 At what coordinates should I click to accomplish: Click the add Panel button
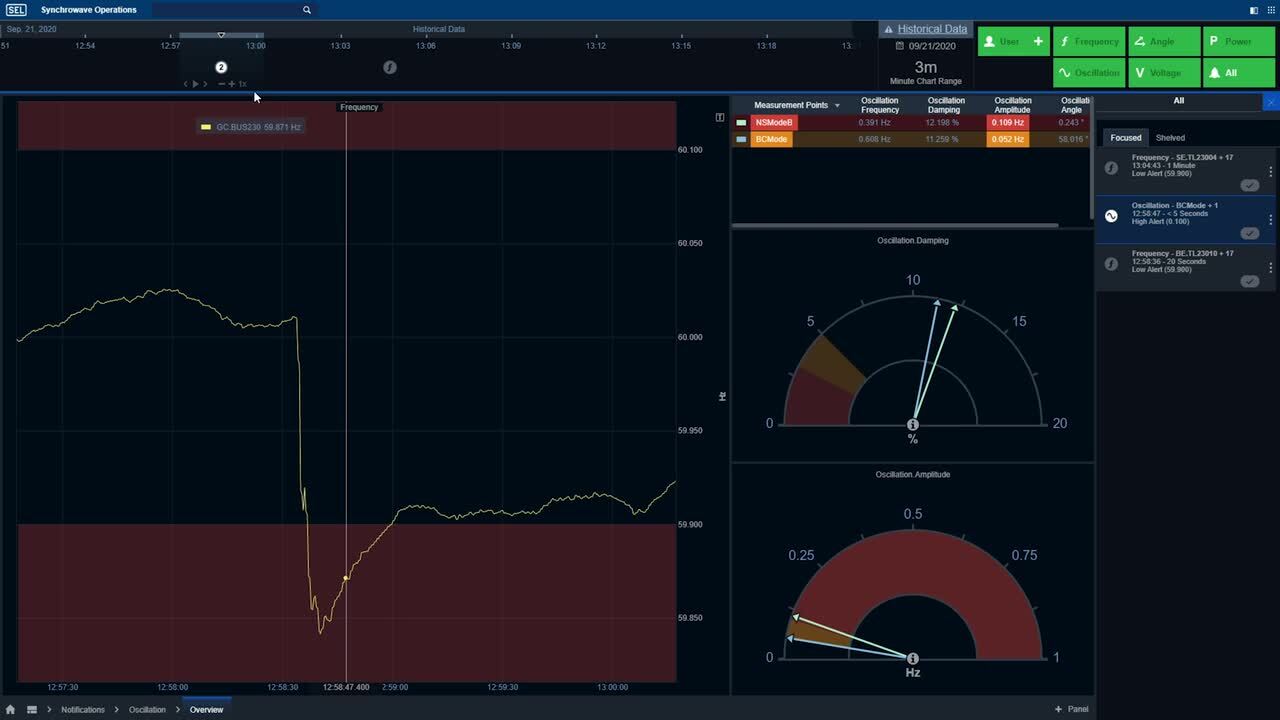pyautogui.click(x=1071, y=709)
